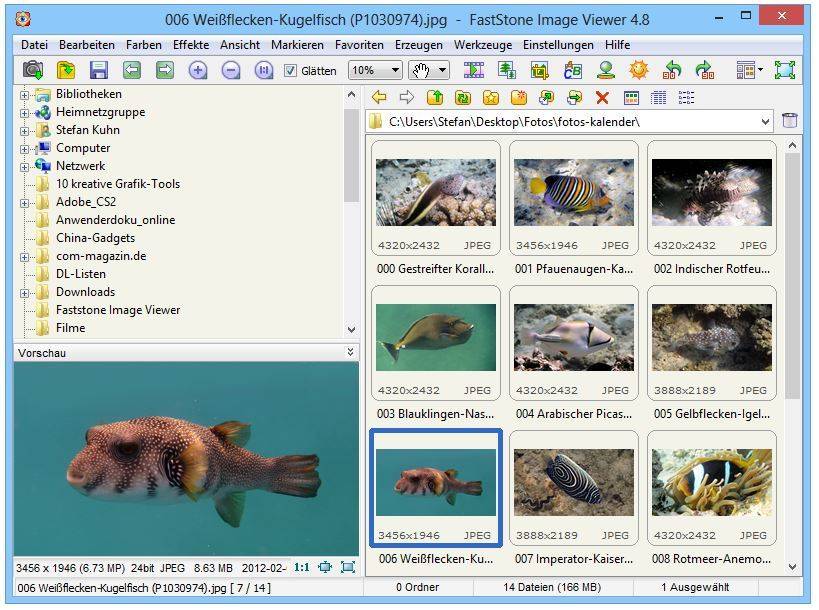
Task: Select the Filme folder in the tree
Action: (x=70, y=328)
